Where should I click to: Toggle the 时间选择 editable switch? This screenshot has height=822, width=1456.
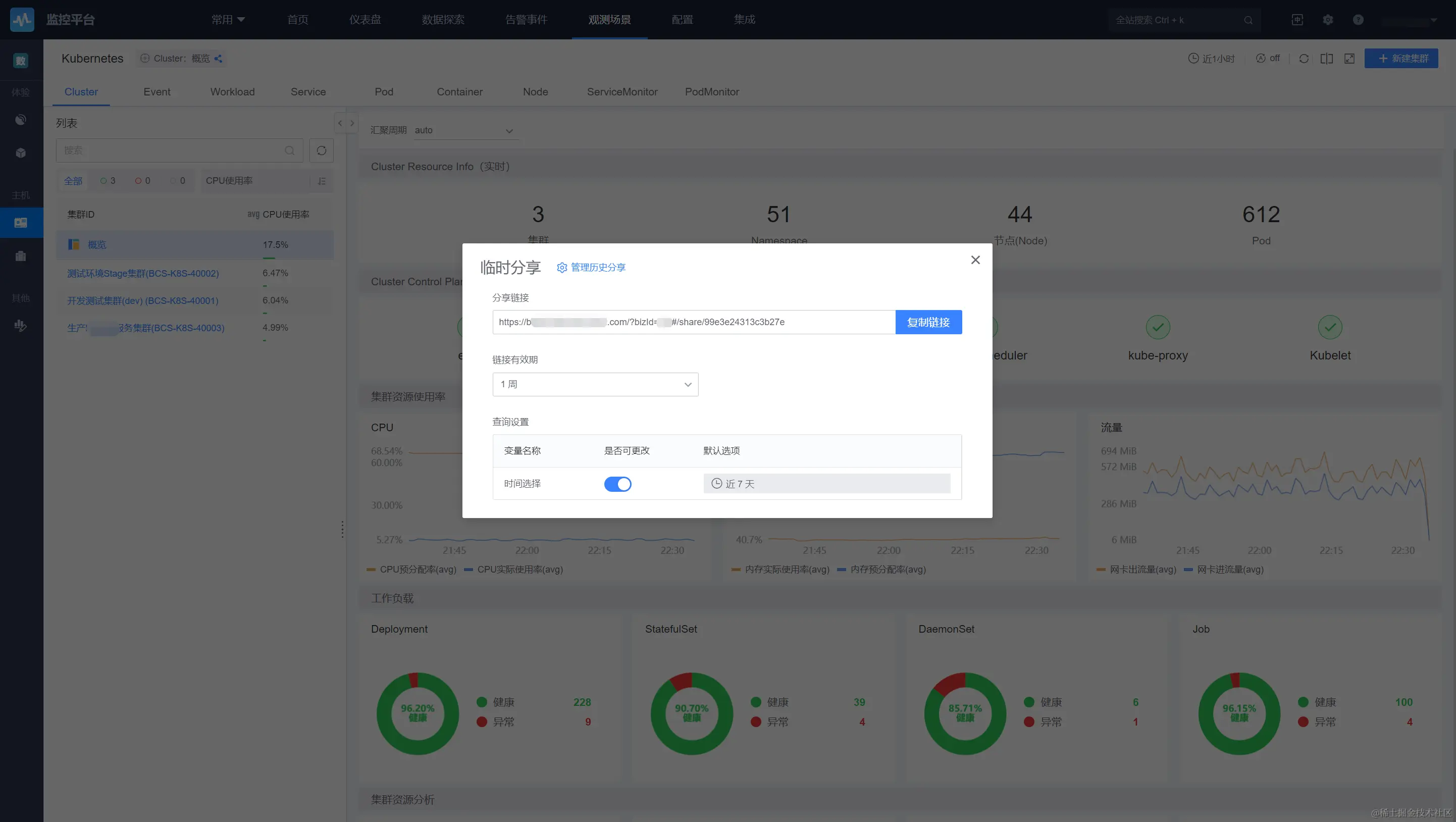click(617, 484)
